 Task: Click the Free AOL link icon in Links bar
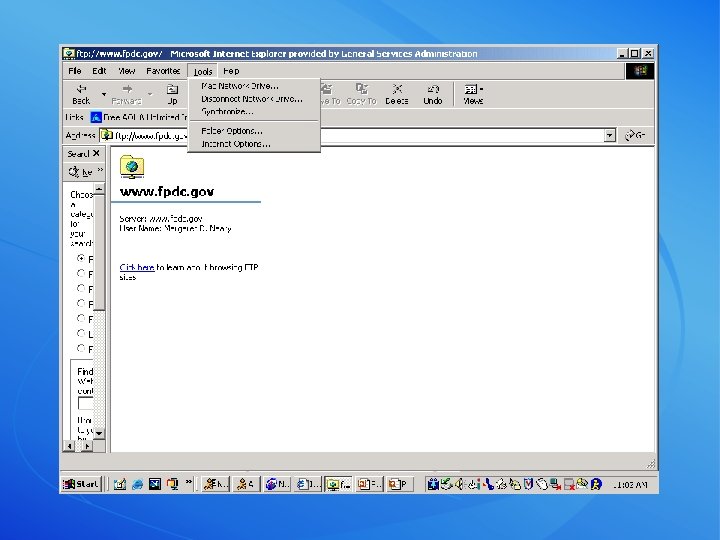point(96,118)
